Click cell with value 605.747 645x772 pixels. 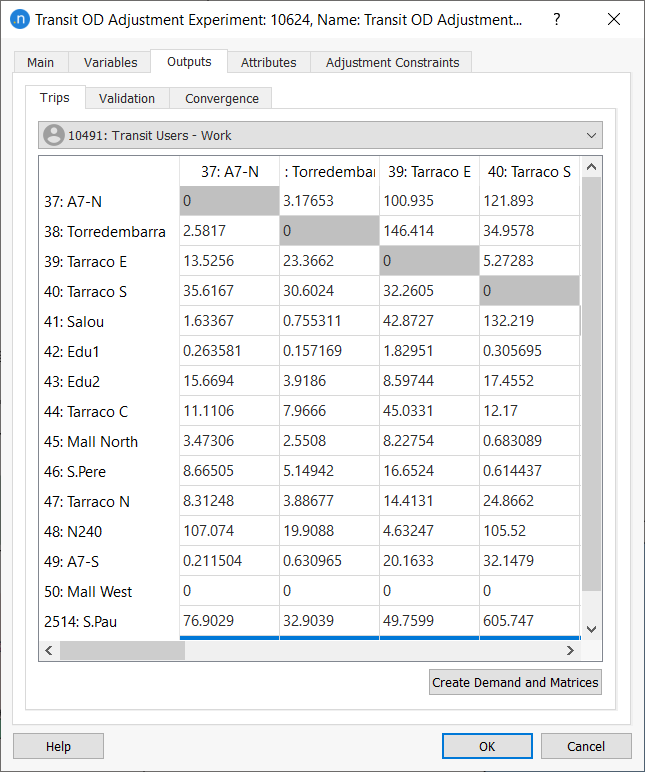click(x=529, y=621)
